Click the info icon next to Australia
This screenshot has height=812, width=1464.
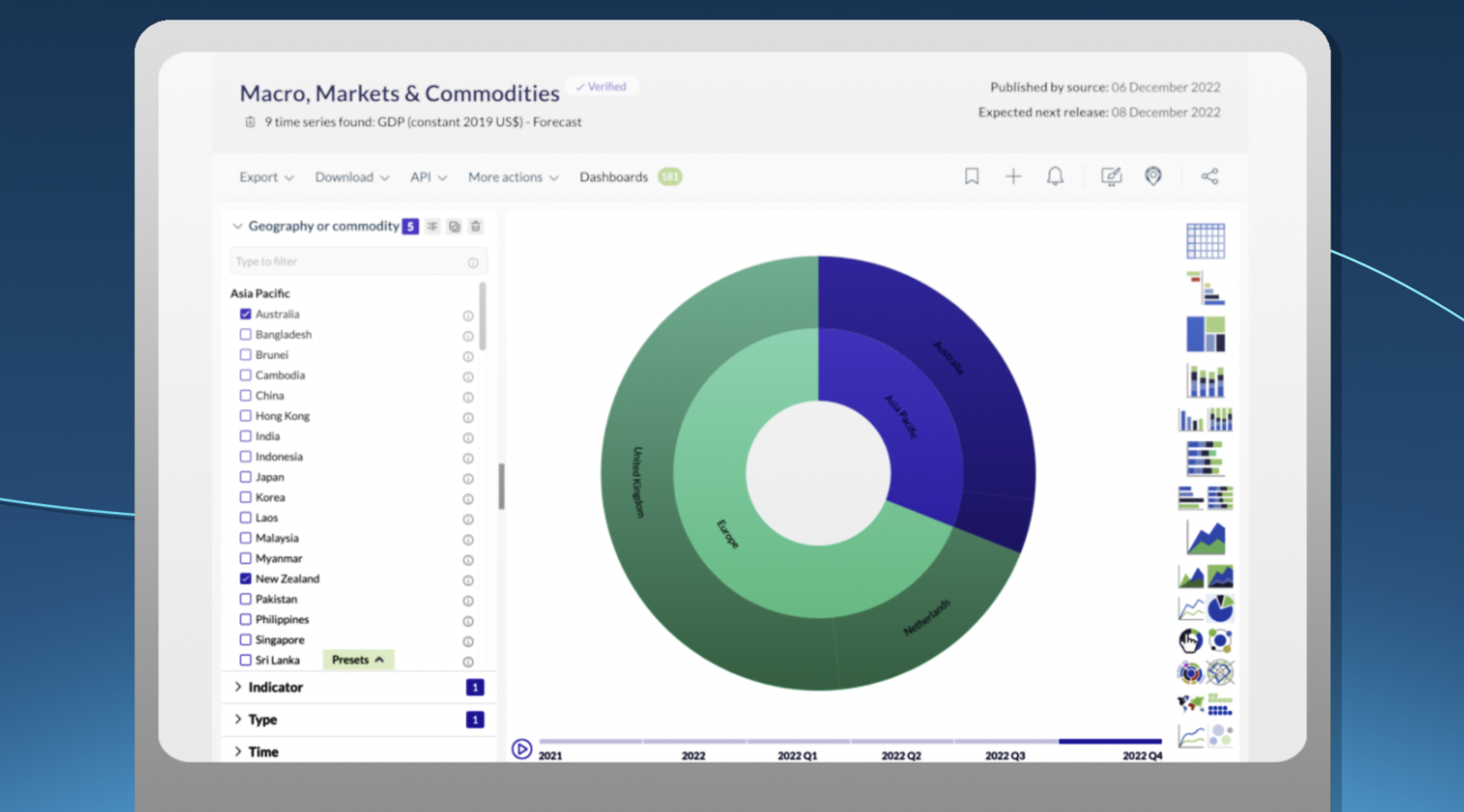pyautogui.click(x=468, y=316)
